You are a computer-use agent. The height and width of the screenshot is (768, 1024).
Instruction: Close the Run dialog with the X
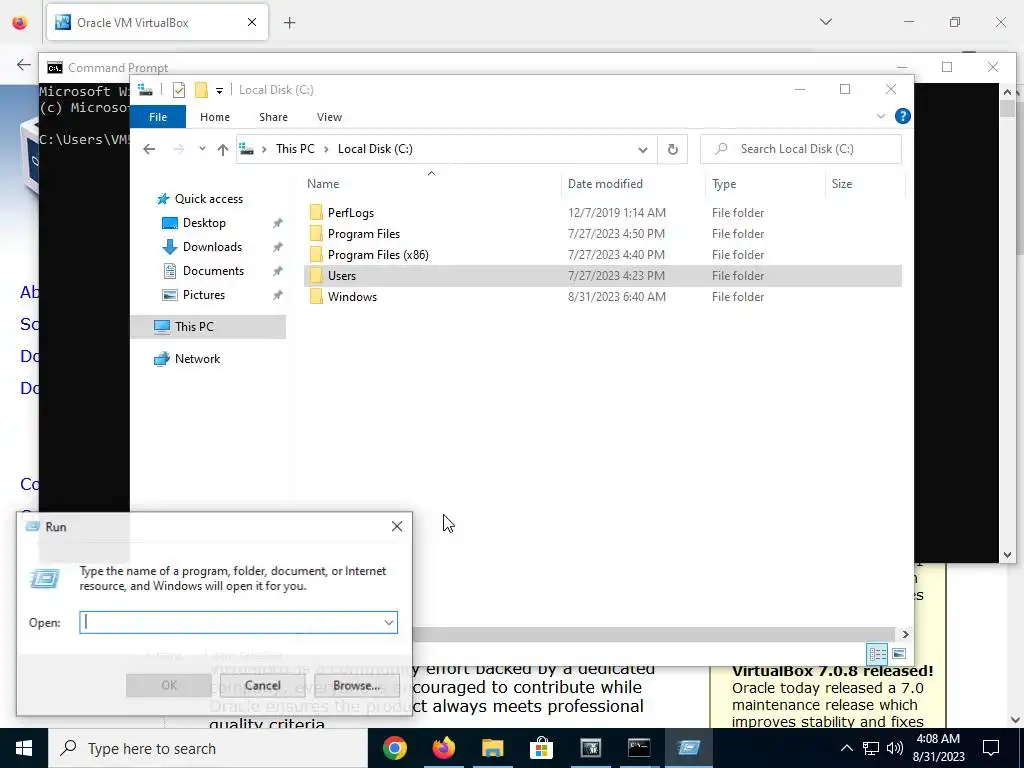click(x=396, y=526)
